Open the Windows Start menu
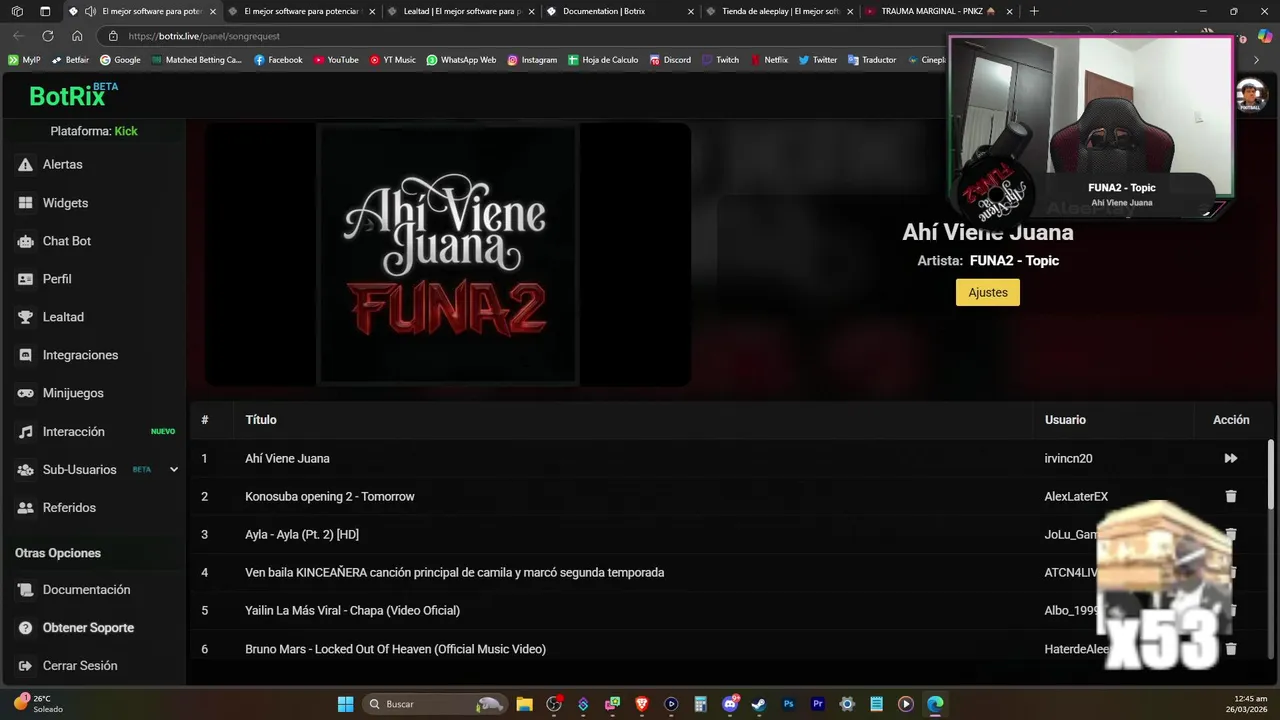This screenshot has width=1280, height=720. pyautogui.click(x=345, y=704)
